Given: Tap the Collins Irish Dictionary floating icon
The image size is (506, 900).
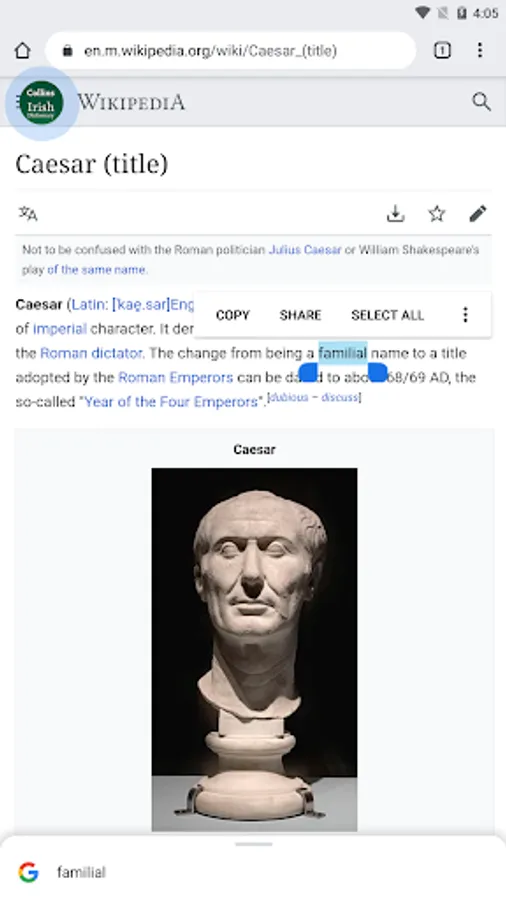Looking at the screenshot, I should (x=41, y=103).
